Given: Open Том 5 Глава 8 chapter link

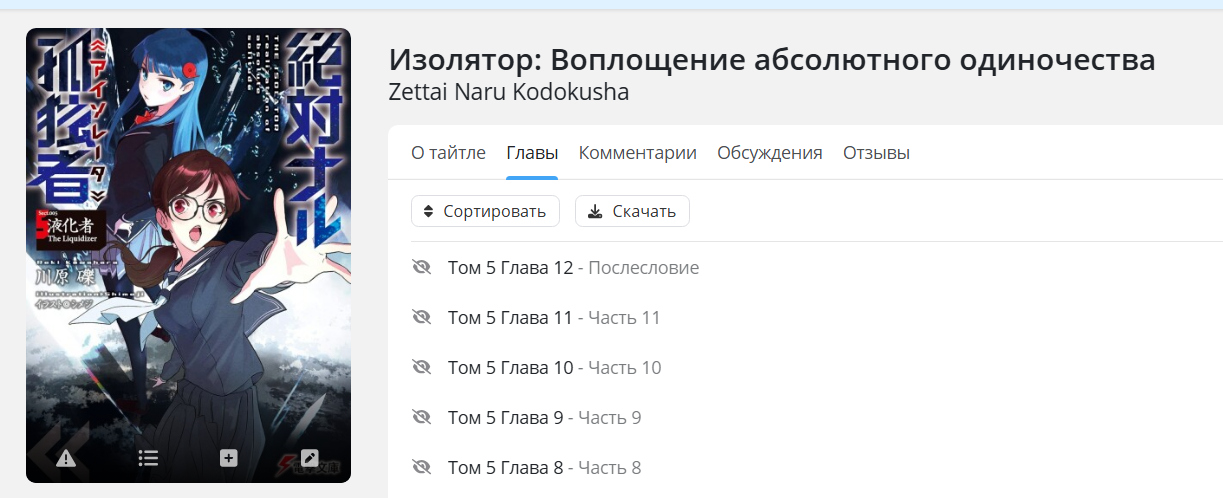Looking at the screenshot, I should click(544, 468).
